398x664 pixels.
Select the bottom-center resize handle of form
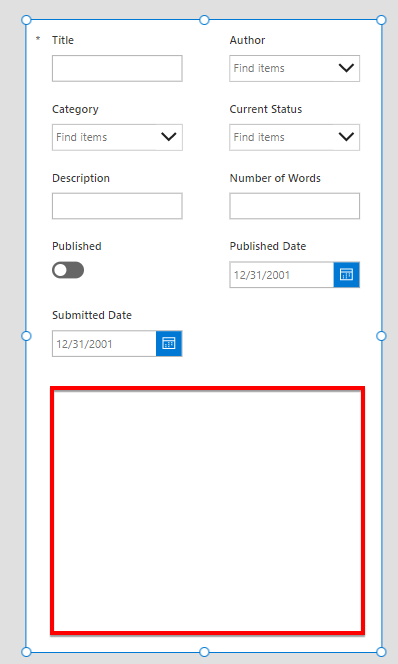tap(204, 651)
